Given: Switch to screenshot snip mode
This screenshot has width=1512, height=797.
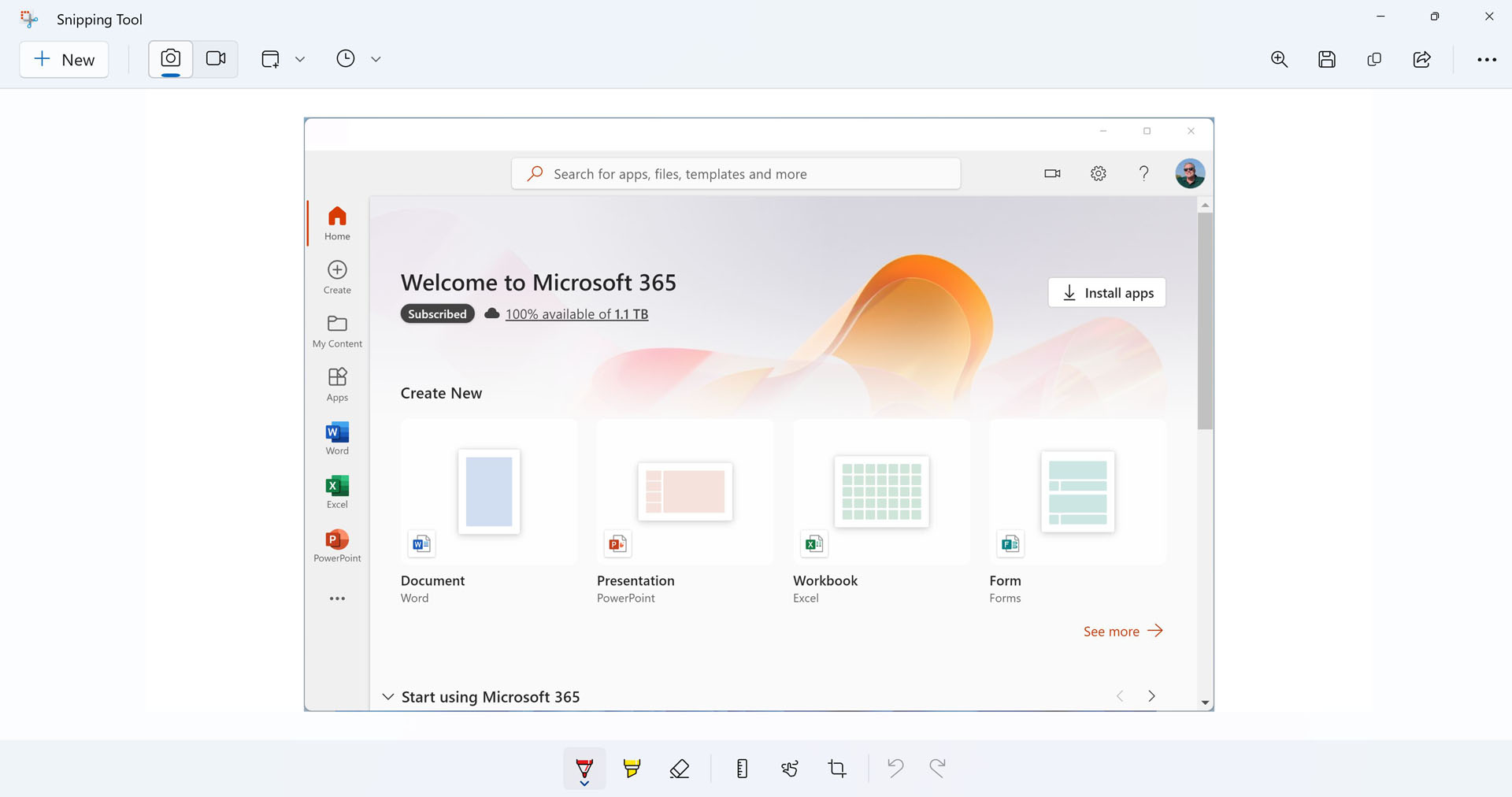Looking at the screenshot, I should coord(171,59).
